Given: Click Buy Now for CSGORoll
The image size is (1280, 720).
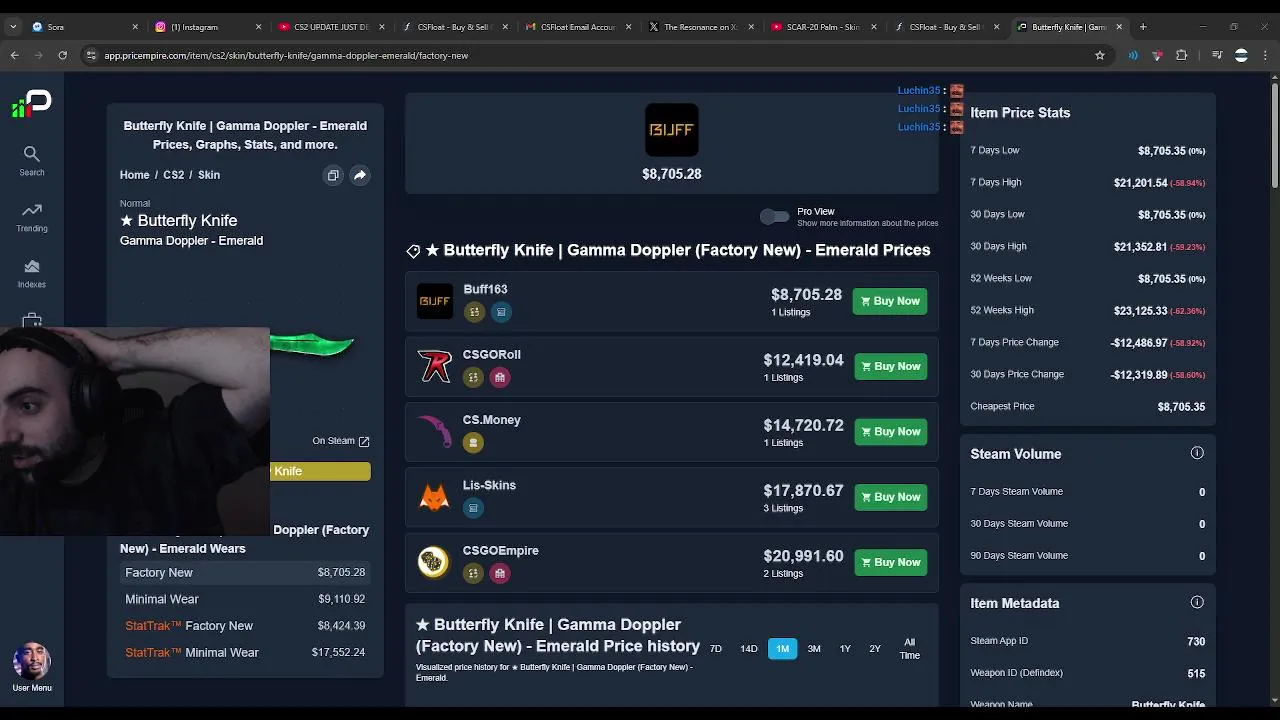Looking at the screenshot, I should (890, 366).
